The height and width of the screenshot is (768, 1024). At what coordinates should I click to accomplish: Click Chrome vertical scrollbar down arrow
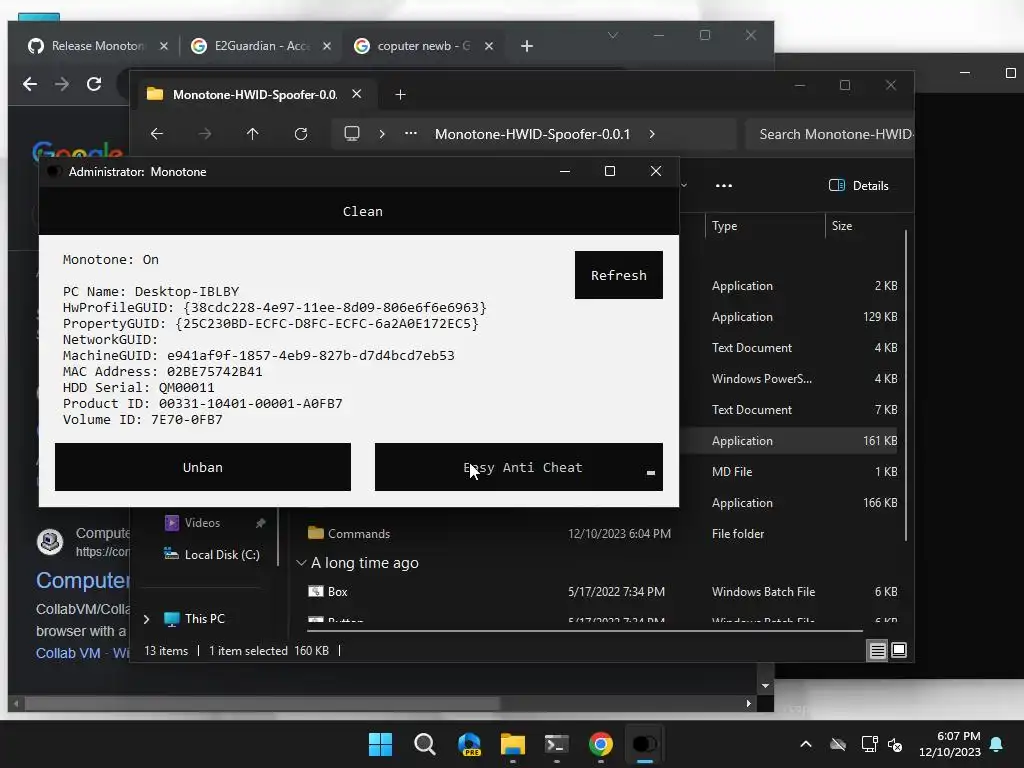coord(765,686)
